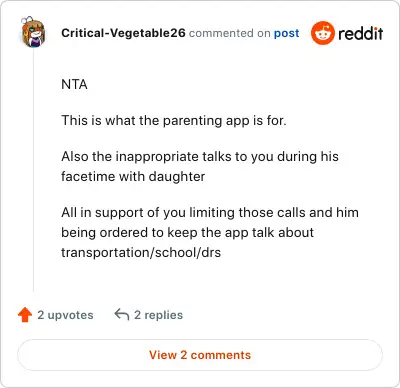Select the "2 upvotes" count label

click(65, 315)
